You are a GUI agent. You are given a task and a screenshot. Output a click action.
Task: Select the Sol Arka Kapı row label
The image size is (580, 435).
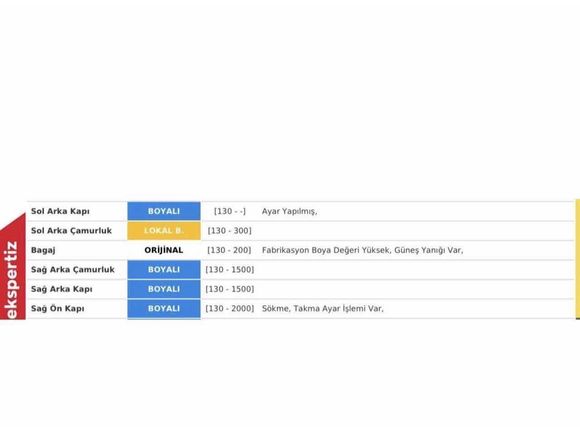click(x=60, y=212)
